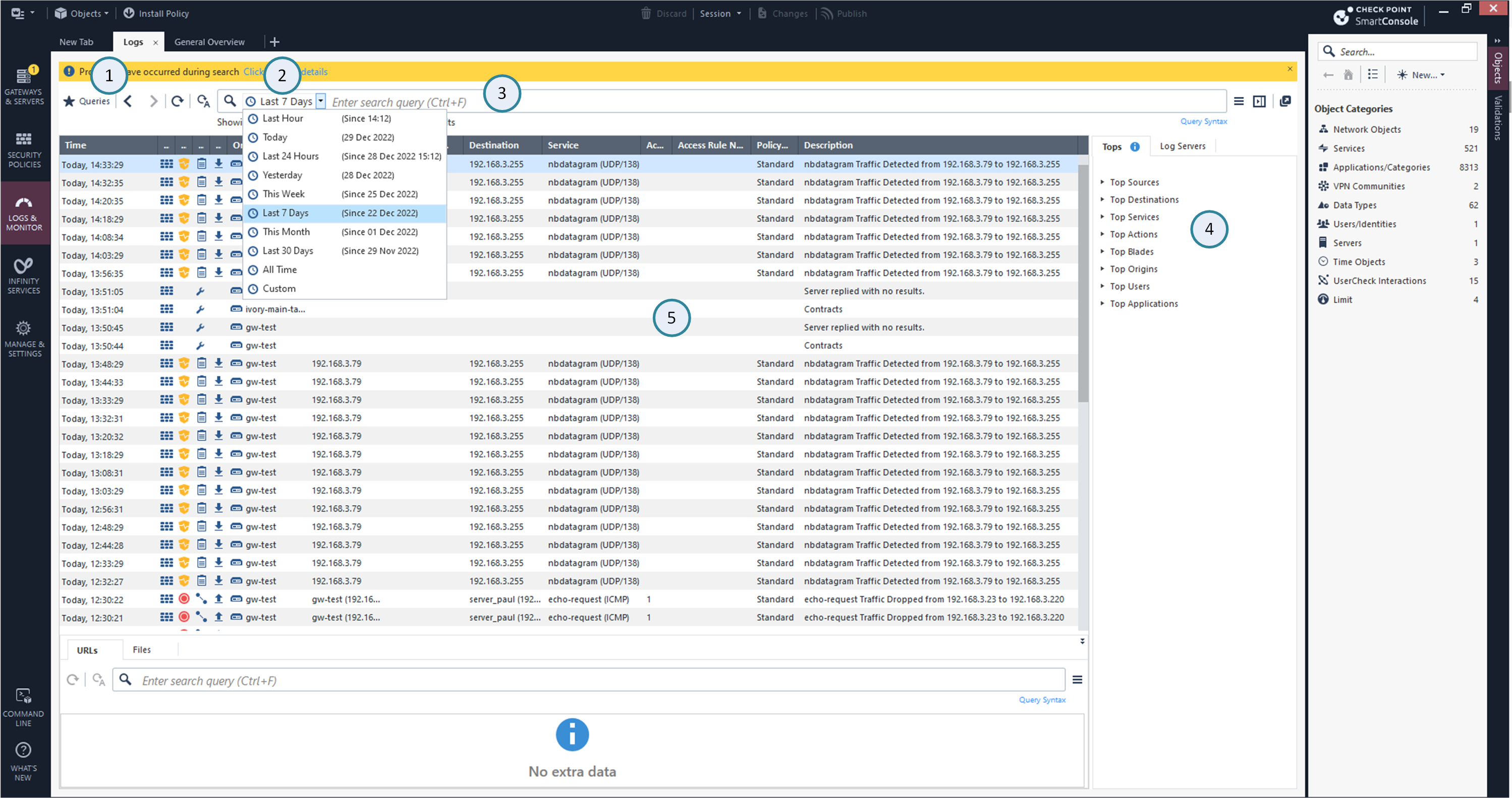Click the Objects panel Search field
The height and width of the screenshot is (798, 1512).
(1398, 51)
